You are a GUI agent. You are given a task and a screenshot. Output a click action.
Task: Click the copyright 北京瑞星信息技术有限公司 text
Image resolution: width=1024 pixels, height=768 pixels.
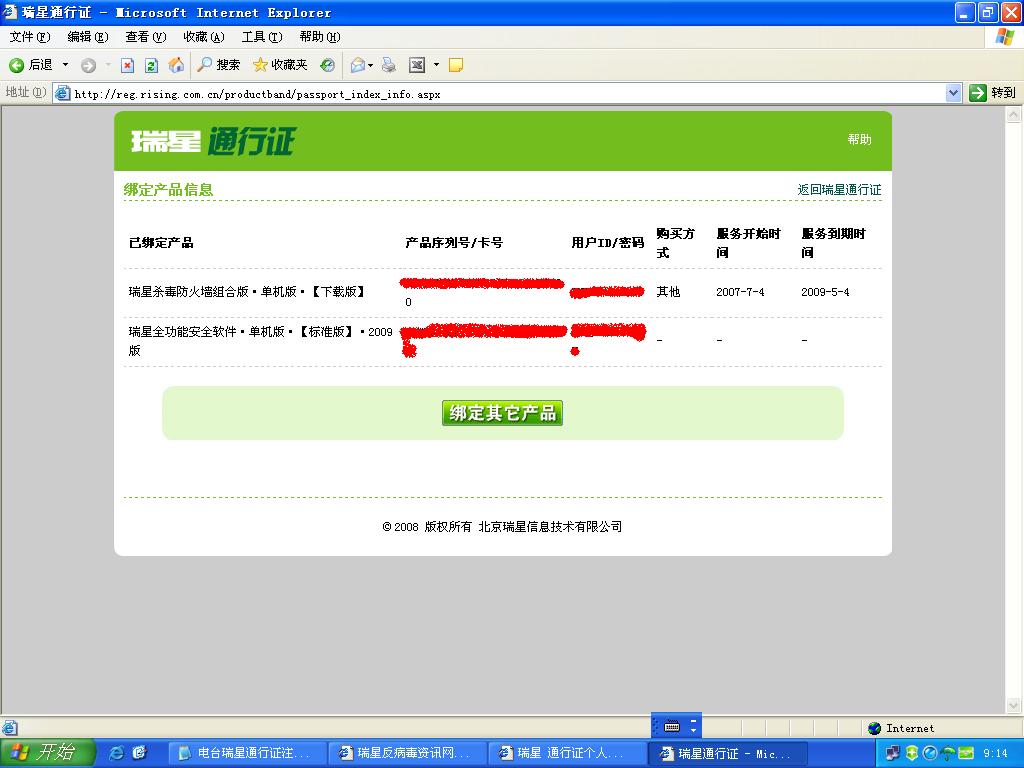[x=550, y=526]
